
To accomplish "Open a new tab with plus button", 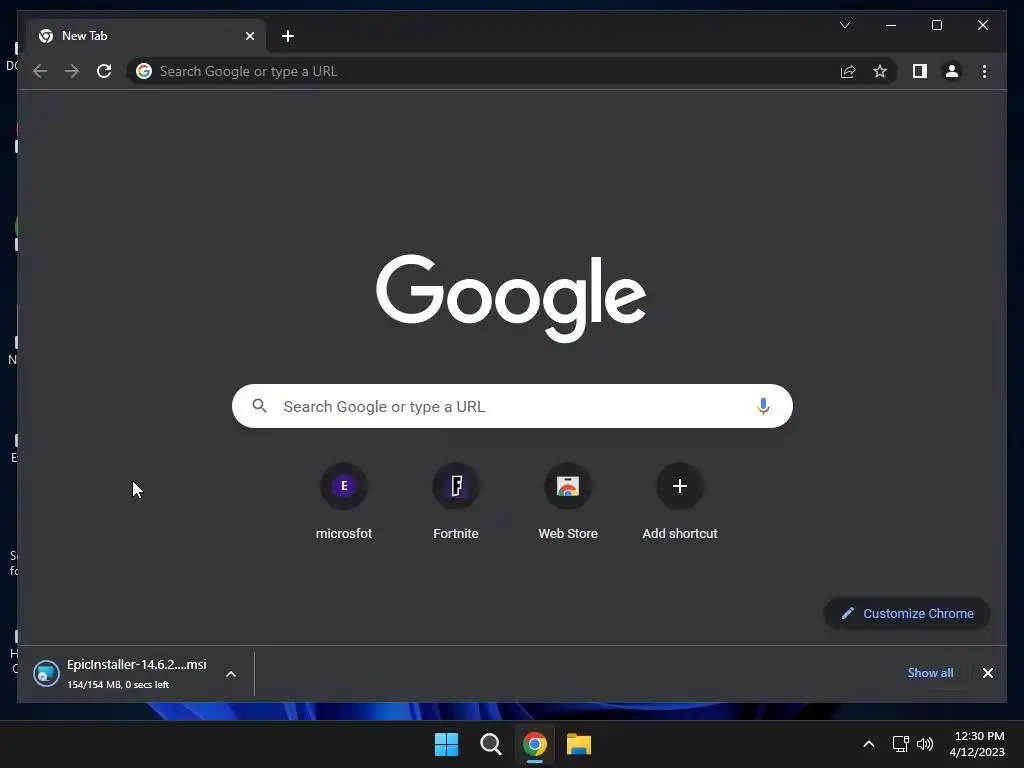I will tap(287, 36).
